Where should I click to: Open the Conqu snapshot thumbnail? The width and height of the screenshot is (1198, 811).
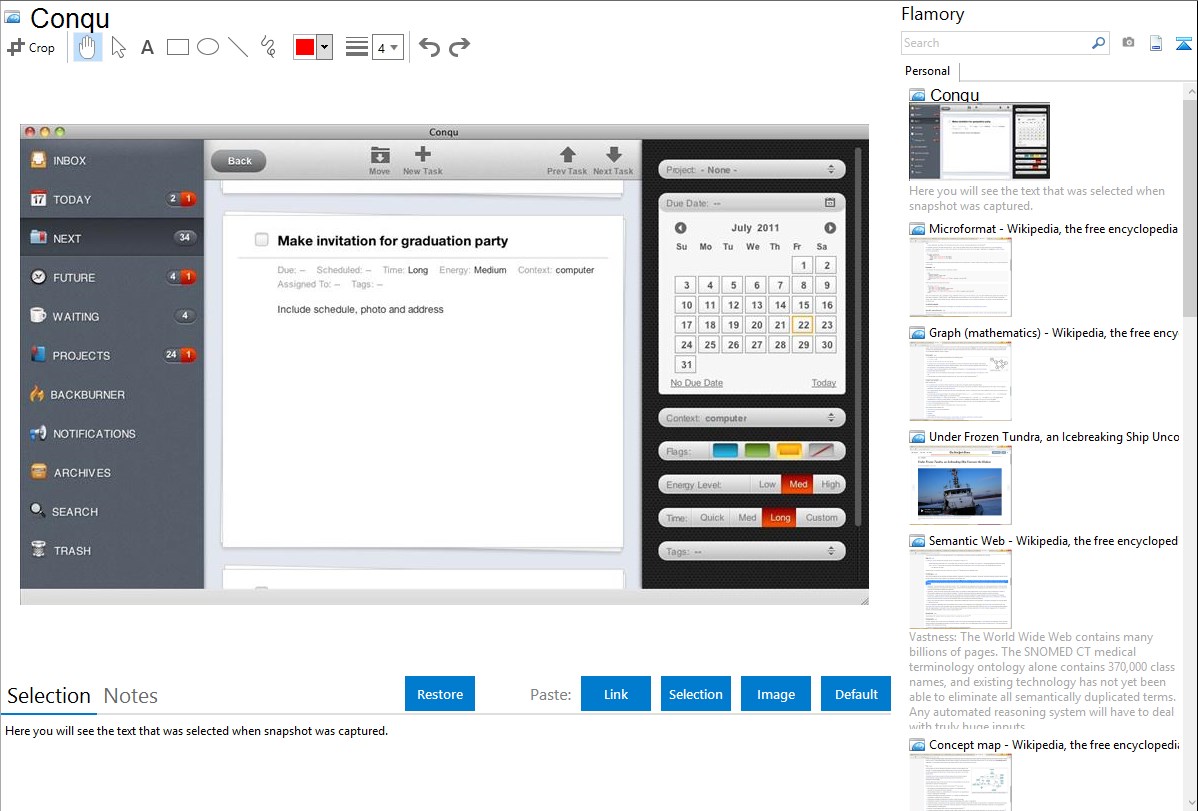click(x=979, y=141)
